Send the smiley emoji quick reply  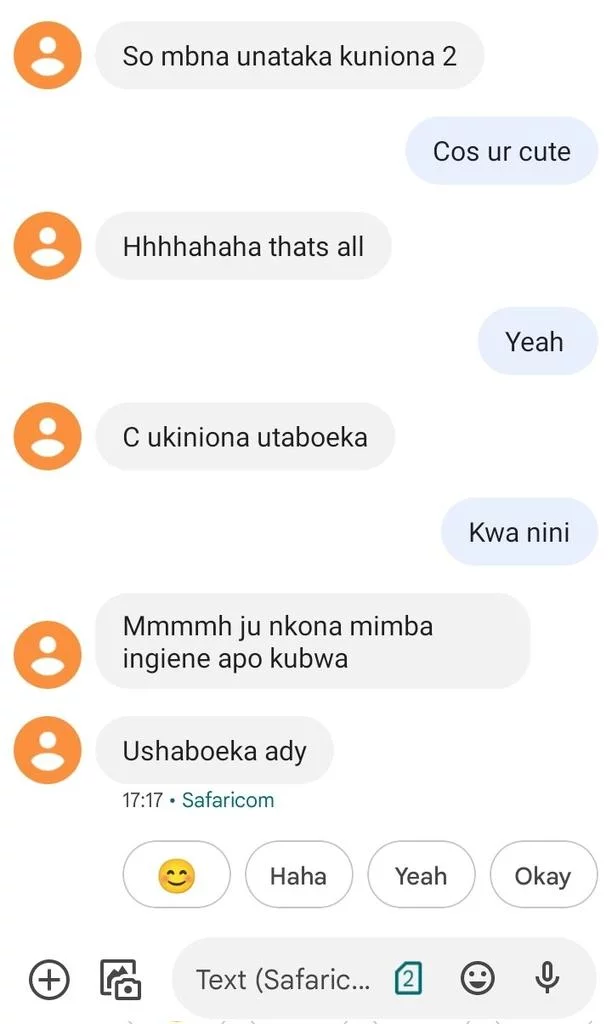pyautogui.click(x=176, y=875)
